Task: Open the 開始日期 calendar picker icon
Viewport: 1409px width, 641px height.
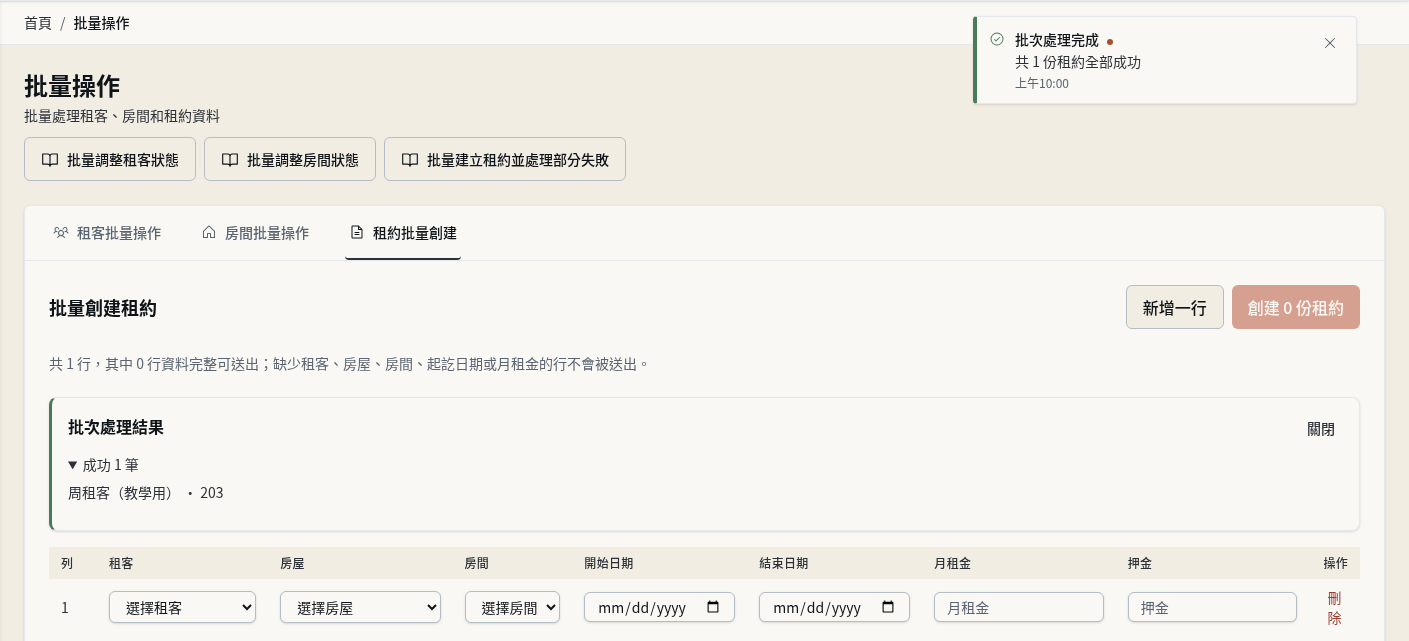Action: (x=713, y=607)
